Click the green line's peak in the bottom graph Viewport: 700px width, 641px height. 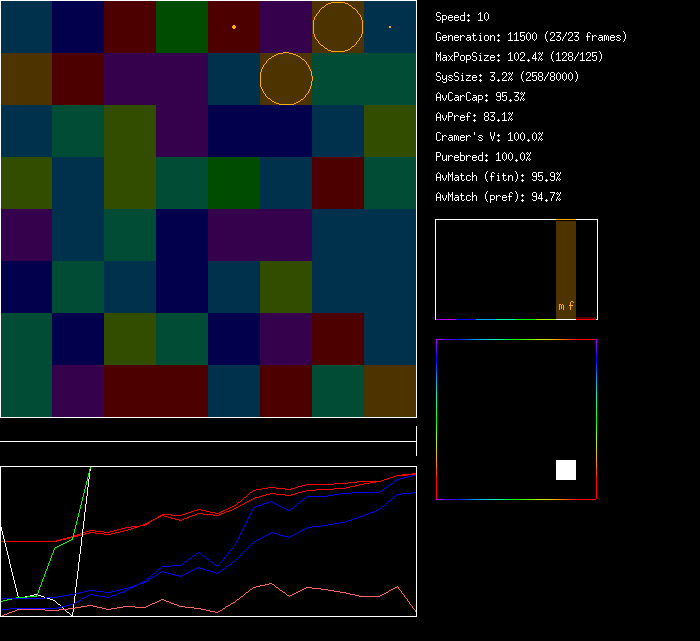(x=90, y=469)
